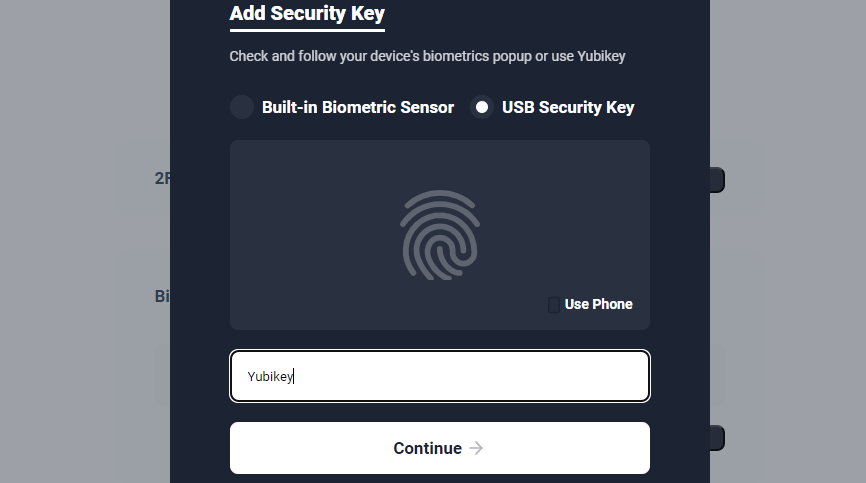Click the lower background toggle right of dialog
Viewport: 866px width, 483px height.
[717, 438]
